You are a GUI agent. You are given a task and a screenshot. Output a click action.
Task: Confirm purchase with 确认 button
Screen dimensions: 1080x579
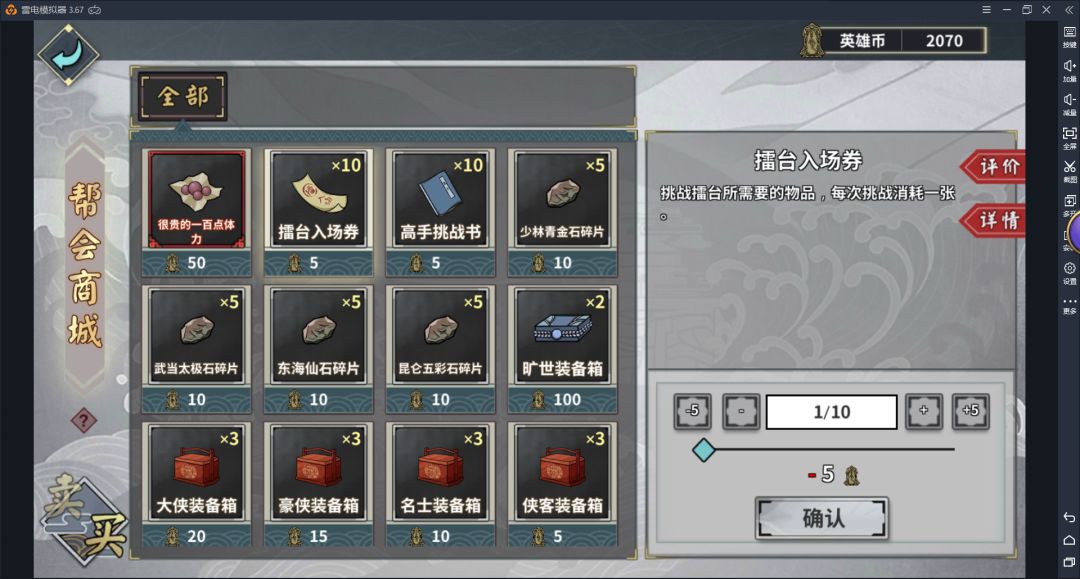coord(822,518)
